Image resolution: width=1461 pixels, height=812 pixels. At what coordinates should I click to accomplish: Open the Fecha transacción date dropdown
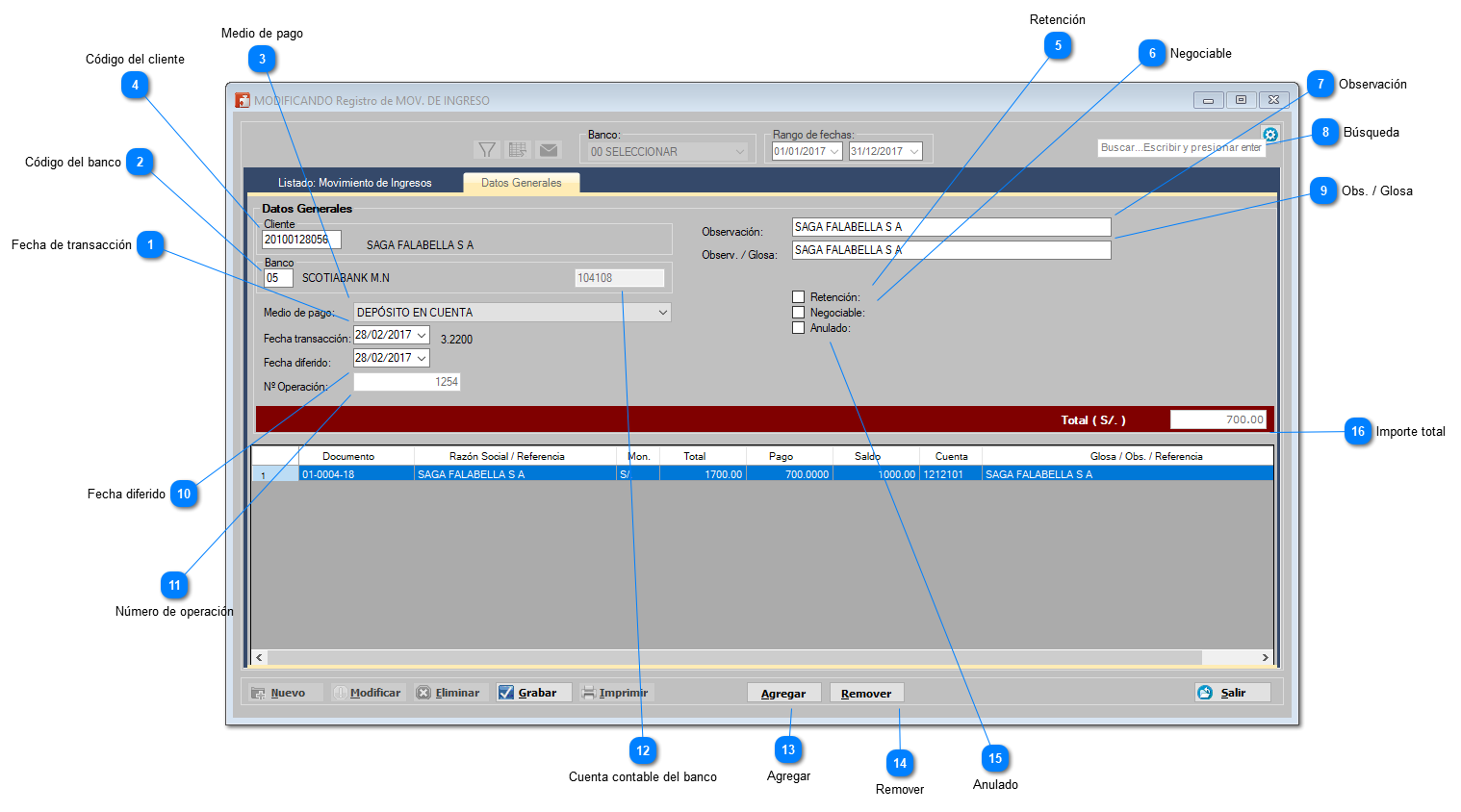point(422,335)
